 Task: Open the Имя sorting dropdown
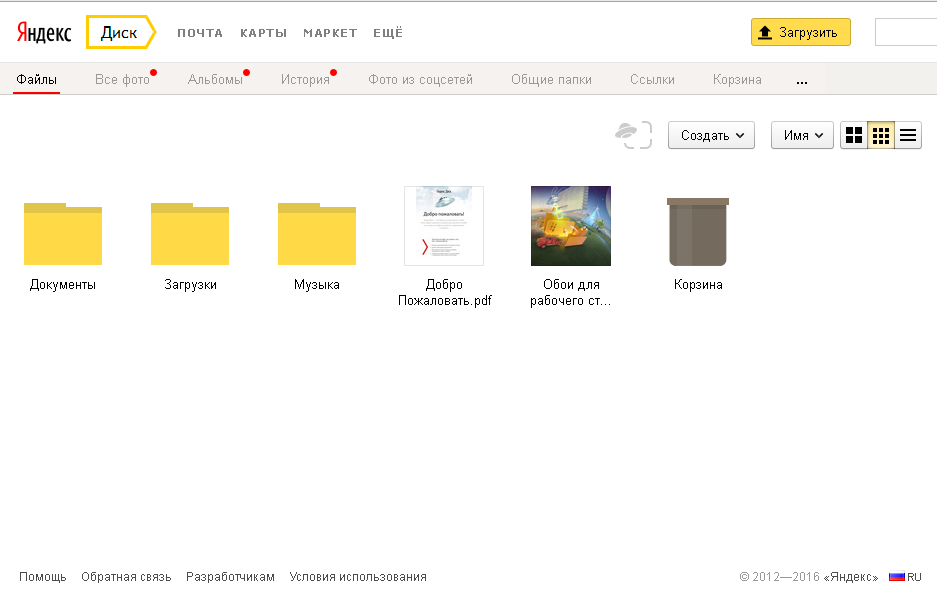tap(801, 135)
